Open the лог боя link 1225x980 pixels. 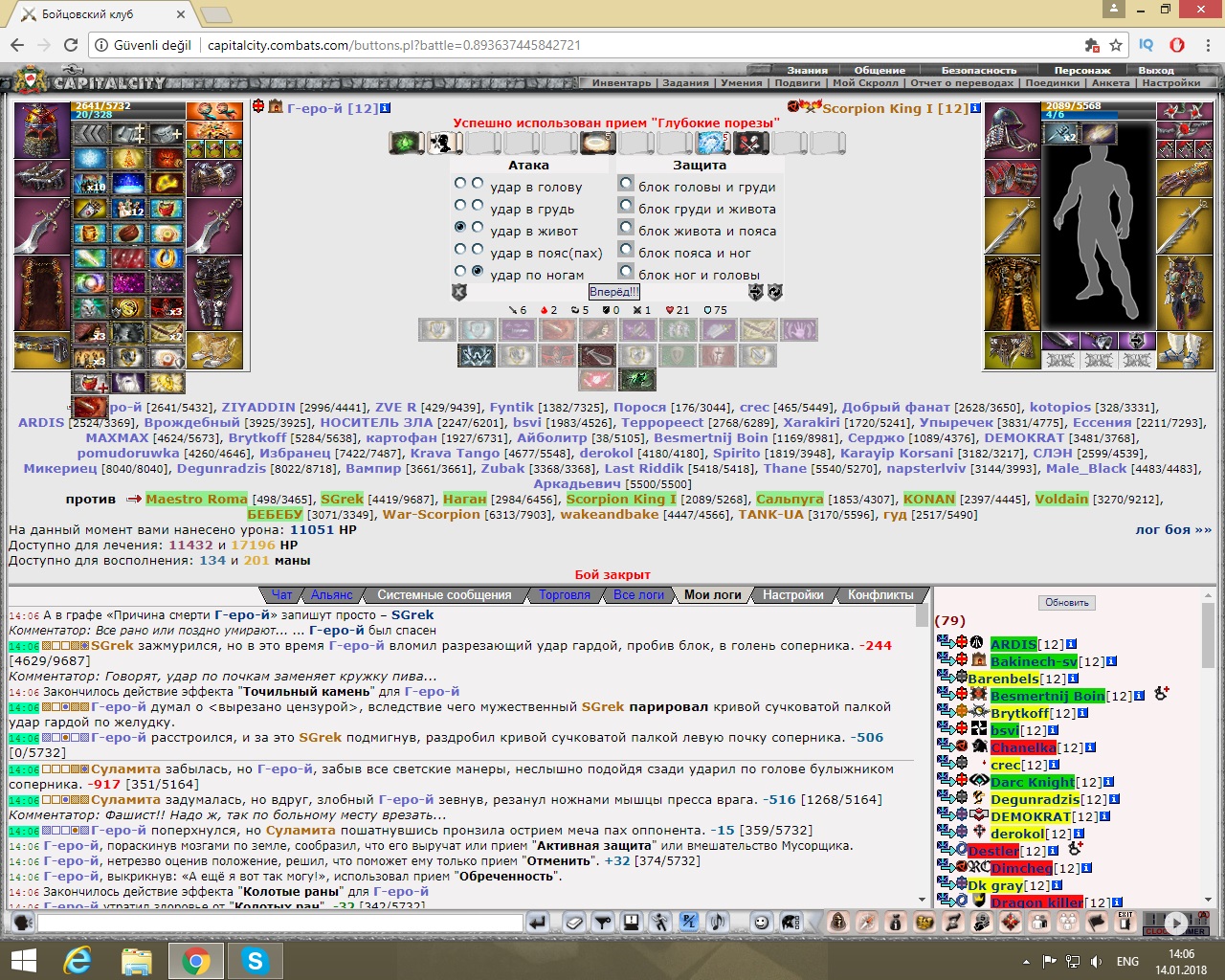tap(1173, 529)
